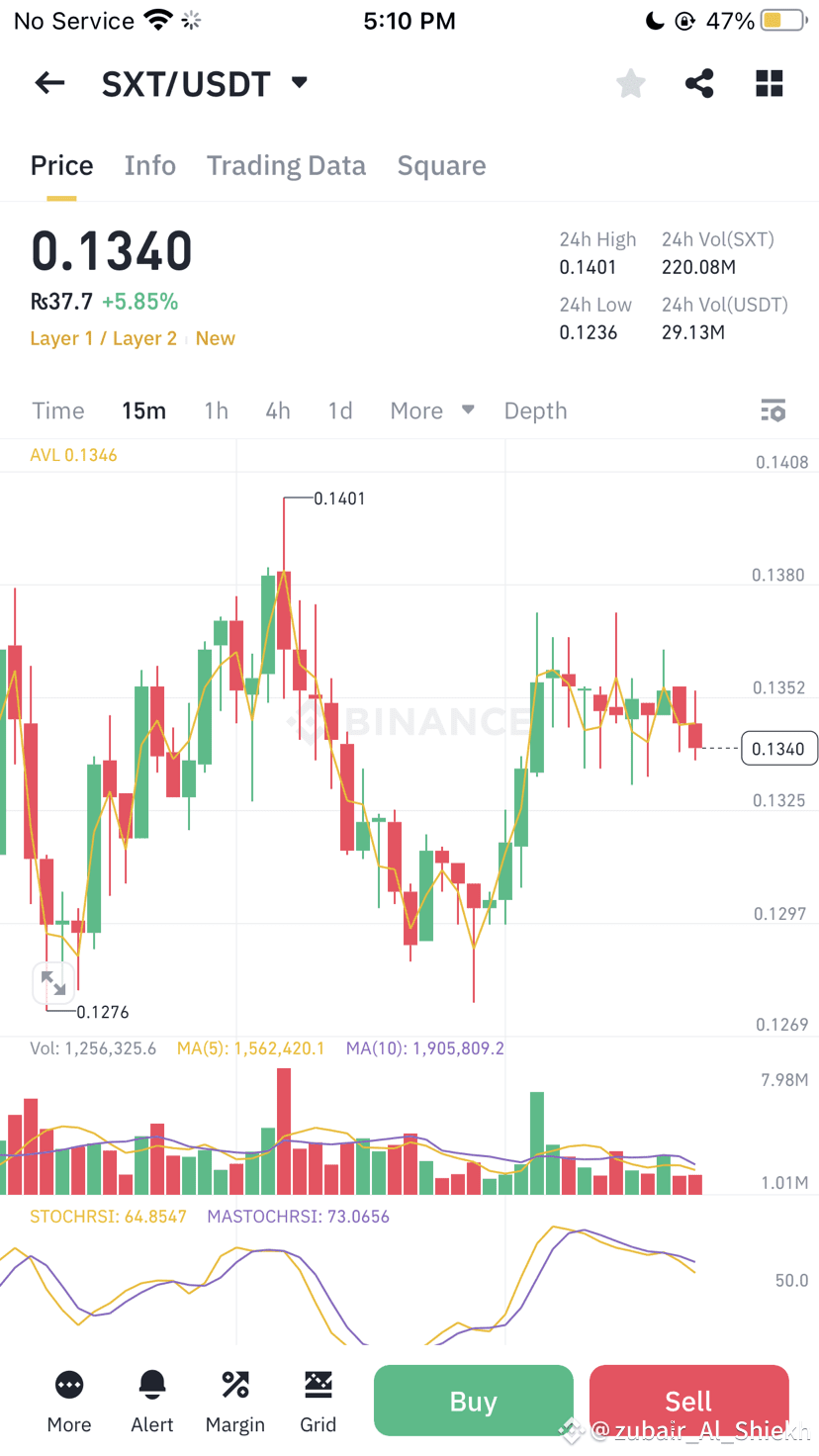Tap the back arrow to exit chart

(x=48, y=82)
